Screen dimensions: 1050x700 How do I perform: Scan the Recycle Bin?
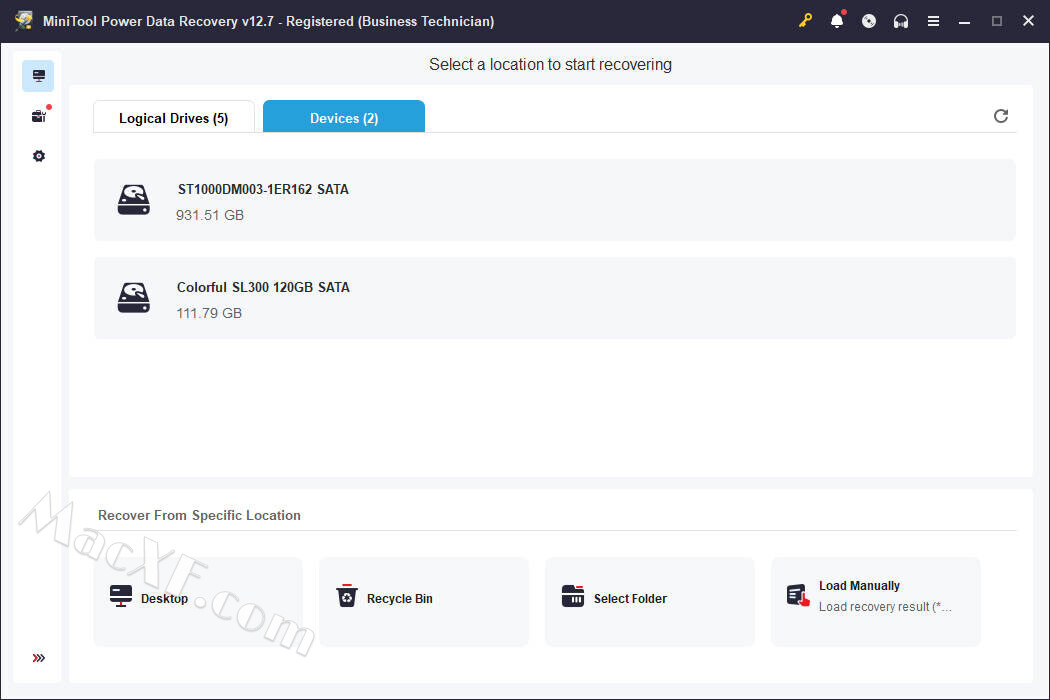pos(423,601)
